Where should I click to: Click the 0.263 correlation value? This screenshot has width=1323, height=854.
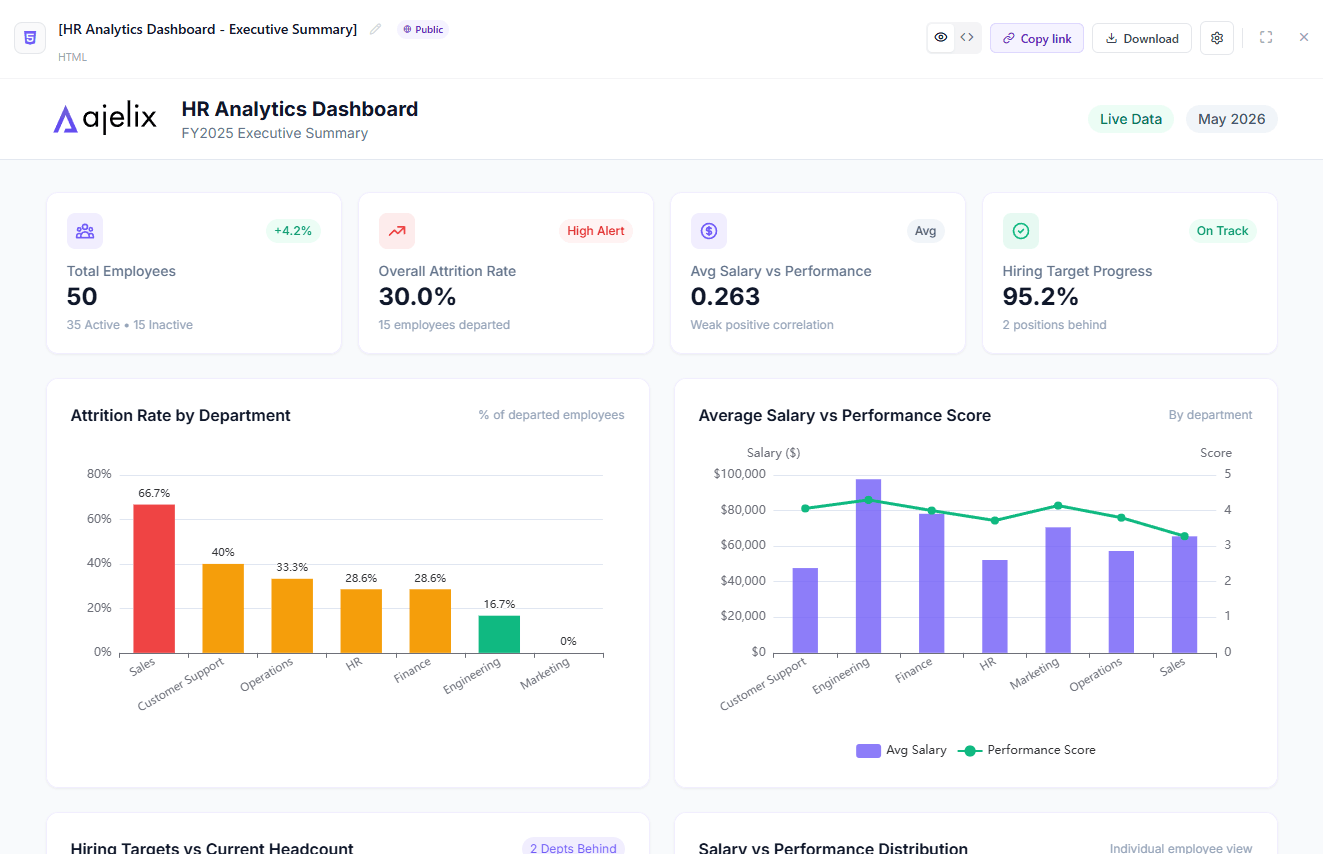726,297
